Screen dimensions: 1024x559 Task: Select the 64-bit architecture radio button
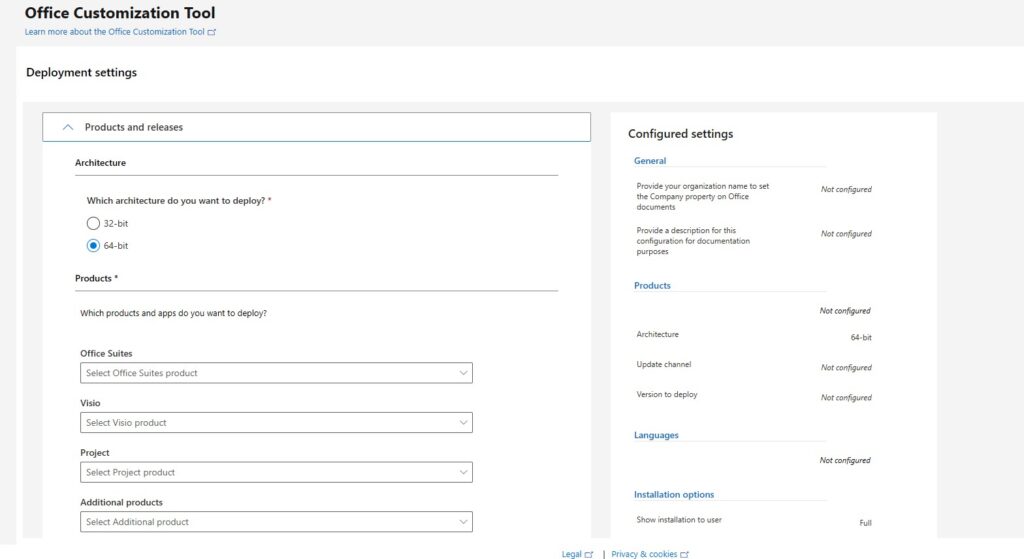(93, 246)
